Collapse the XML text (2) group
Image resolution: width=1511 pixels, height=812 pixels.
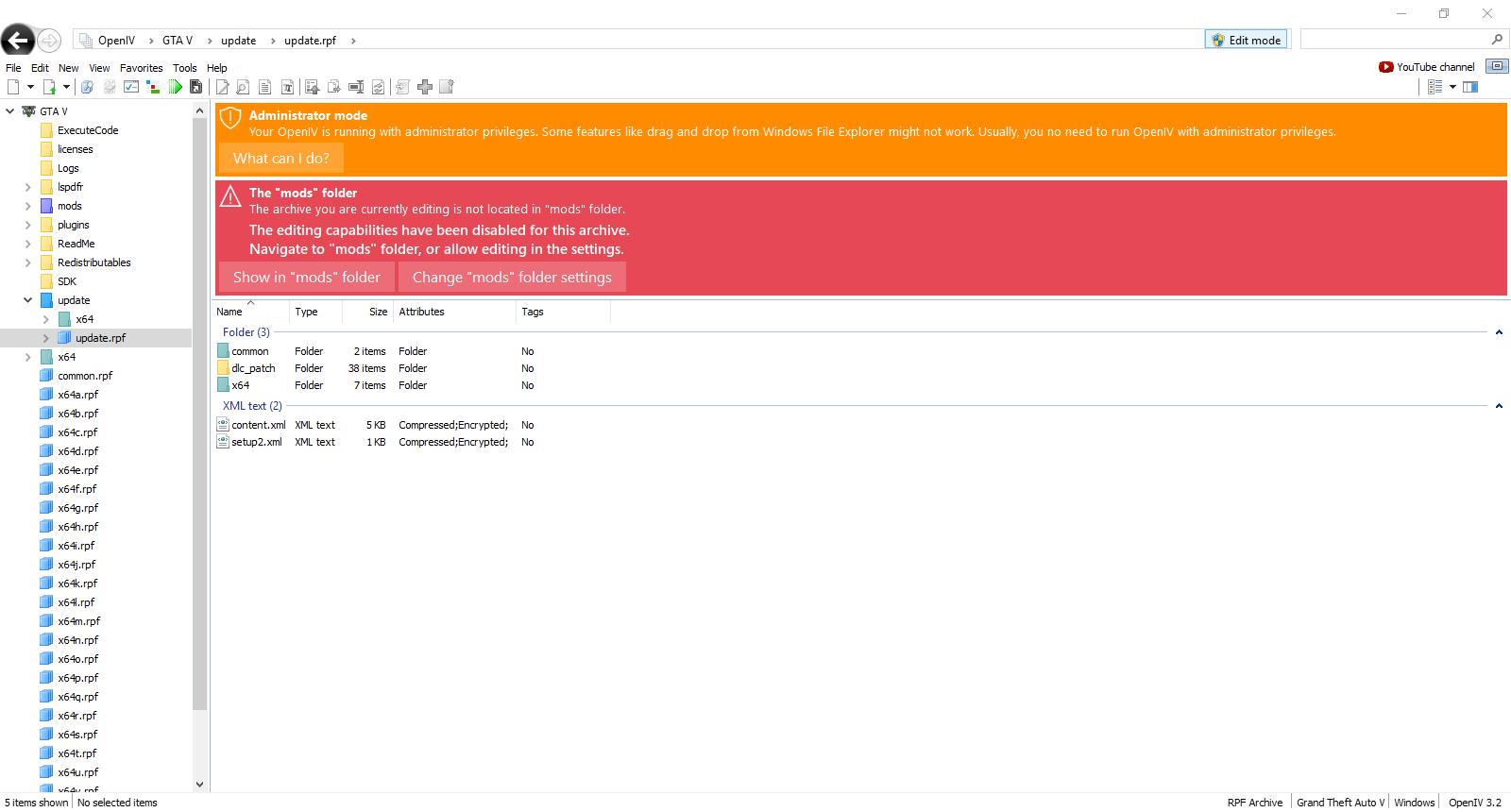[x=1499, y=406]
